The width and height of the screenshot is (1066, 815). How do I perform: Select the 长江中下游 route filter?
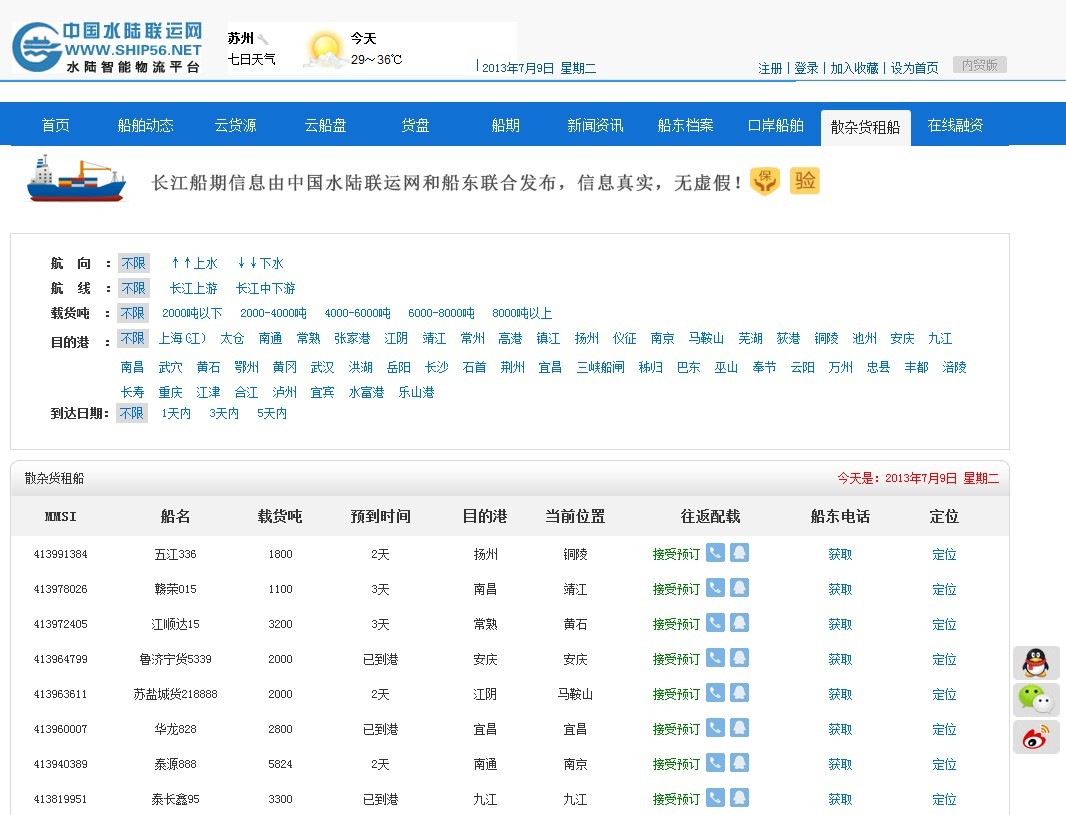pyautogui.click(x=265, y=288)
